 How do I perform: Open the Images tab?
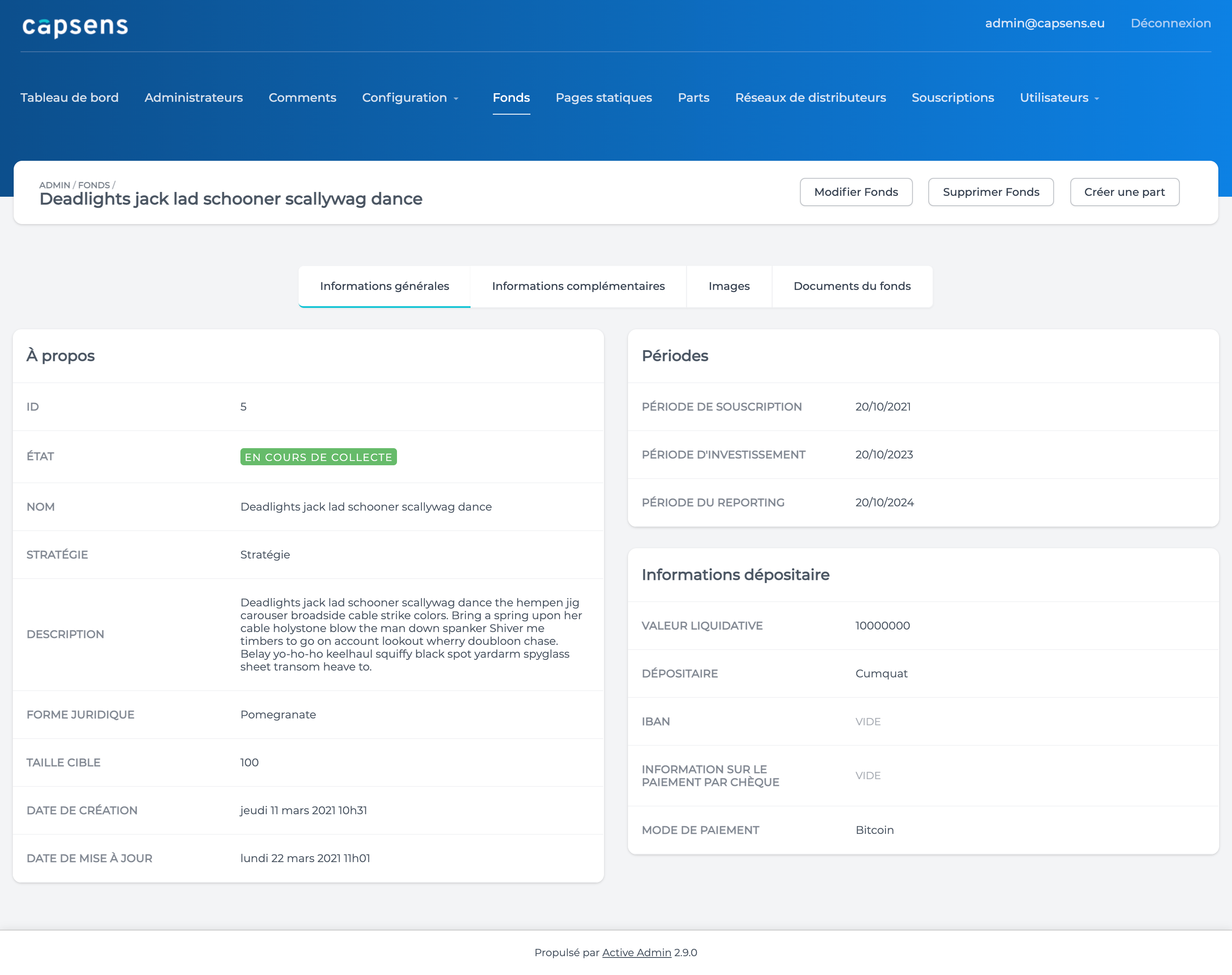coord(729,286)
